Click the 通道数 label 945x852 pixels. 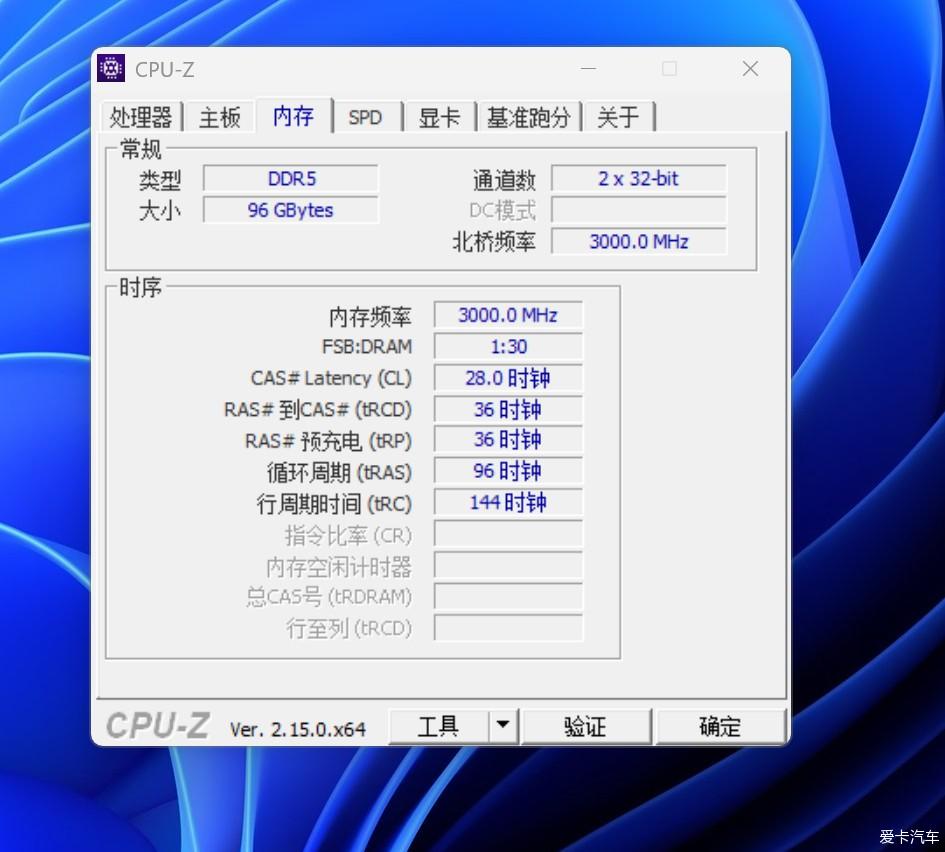(504, 180)
